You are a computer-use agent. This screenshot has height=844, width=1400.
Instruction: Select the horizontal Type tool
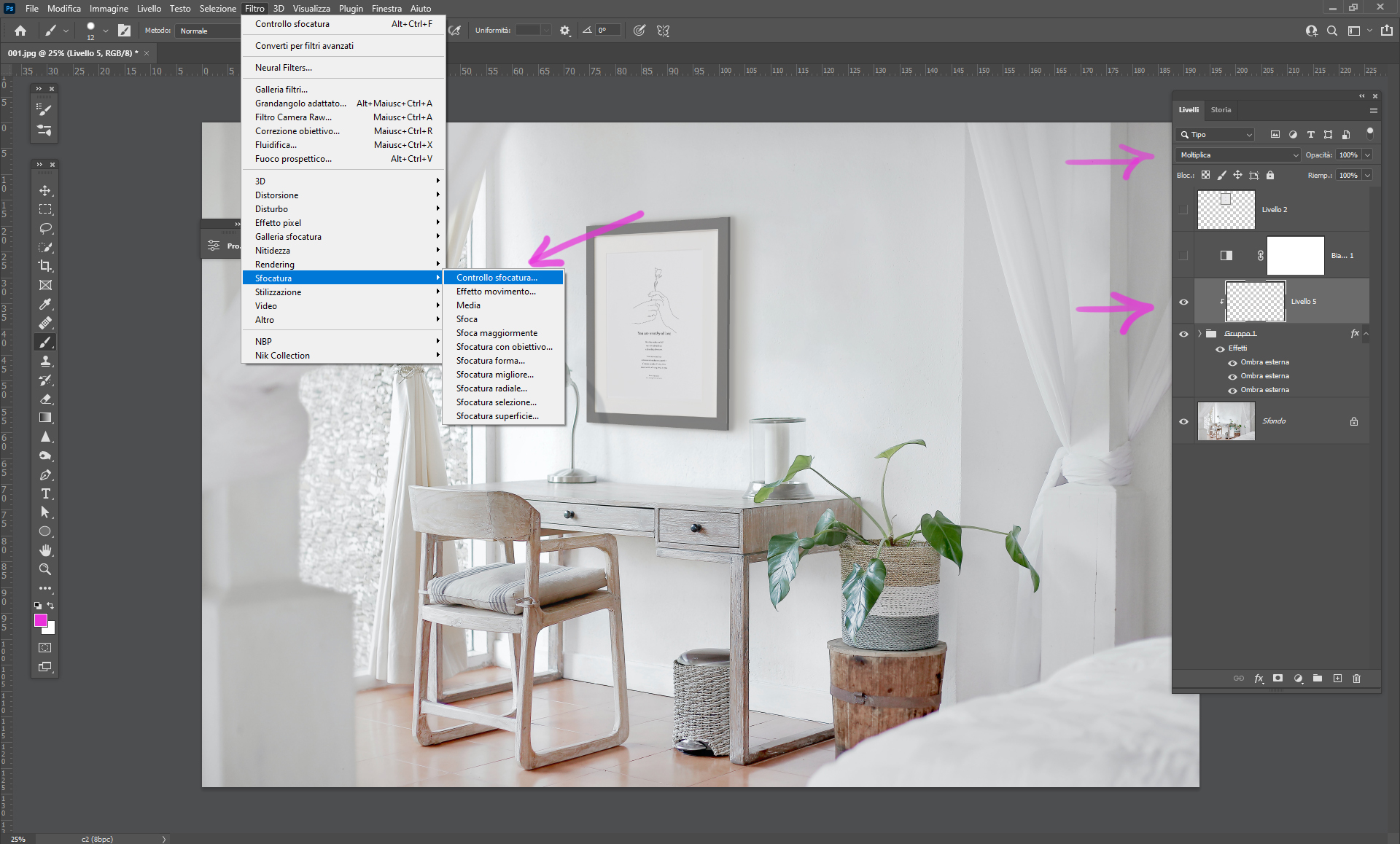pyautogui.click(x=45, y=493)
